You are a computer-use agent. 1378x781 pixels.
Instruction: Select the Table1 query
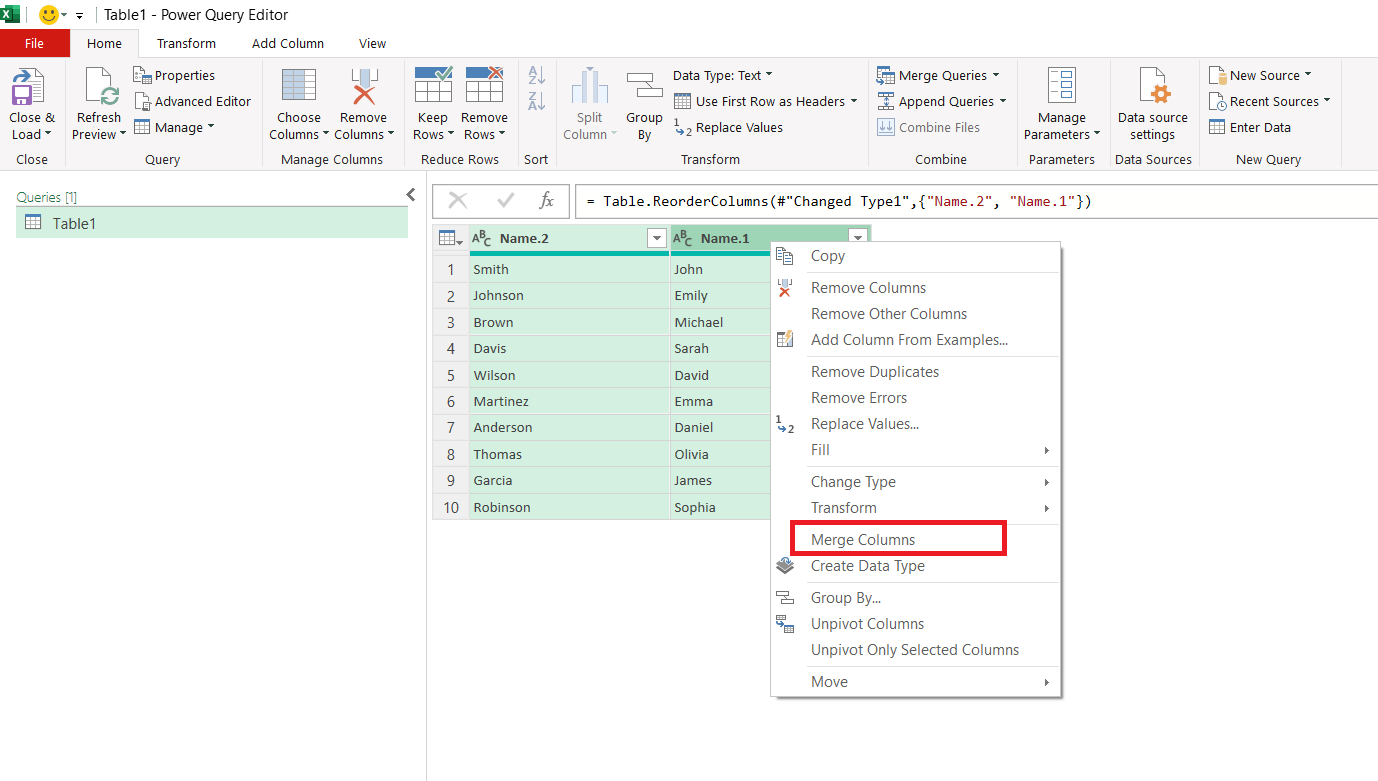[212, 223]
